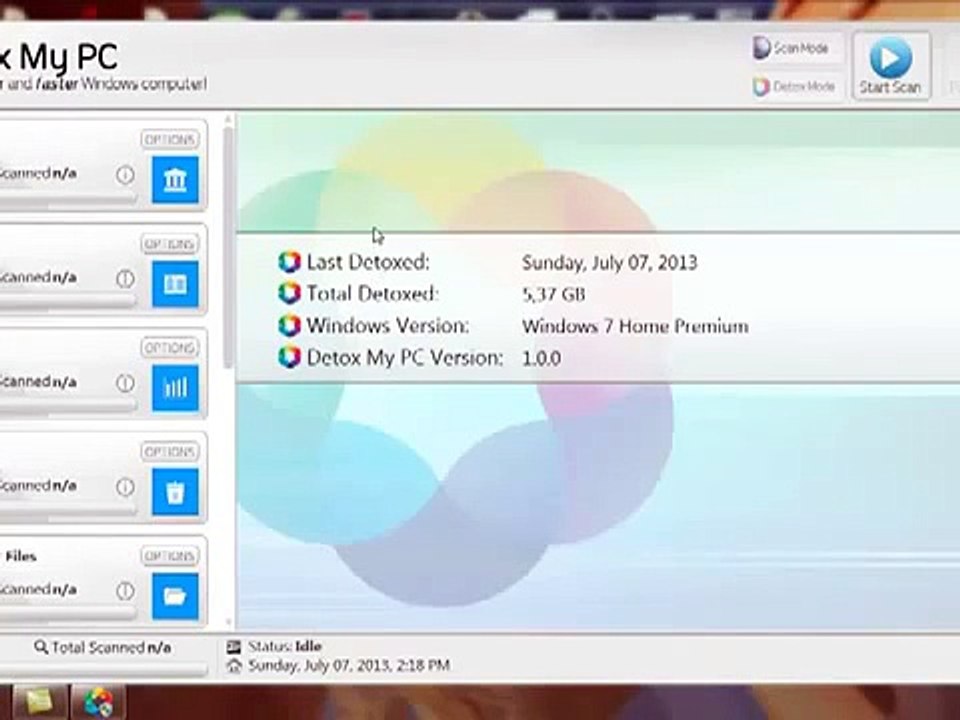Click the magnifier icon beside Total Scanned
The width and height of the screenshot is (960, 720).
(40, 647)
